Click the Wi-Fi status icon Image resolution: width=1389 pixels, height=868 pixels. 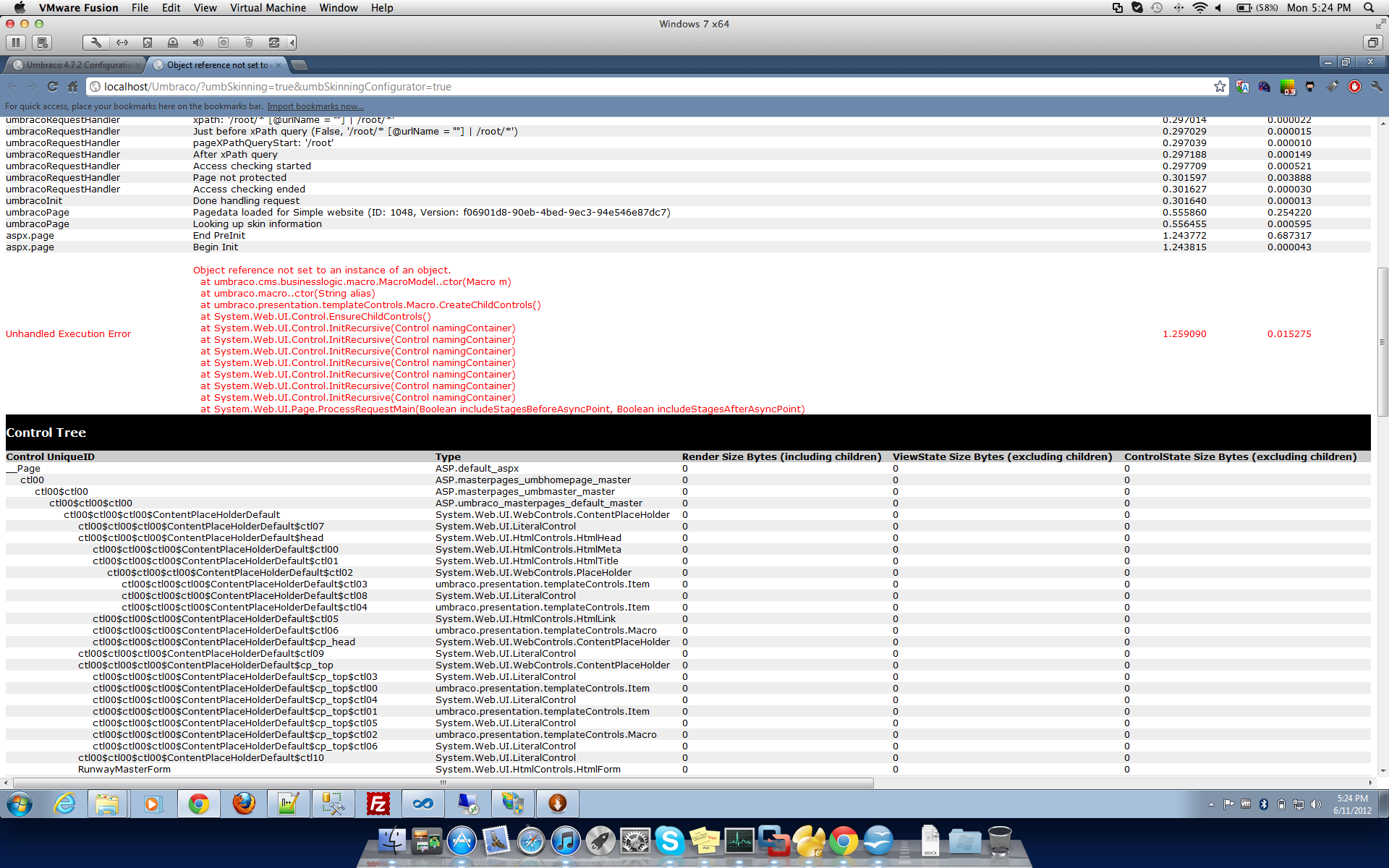tap(1200, 8)
